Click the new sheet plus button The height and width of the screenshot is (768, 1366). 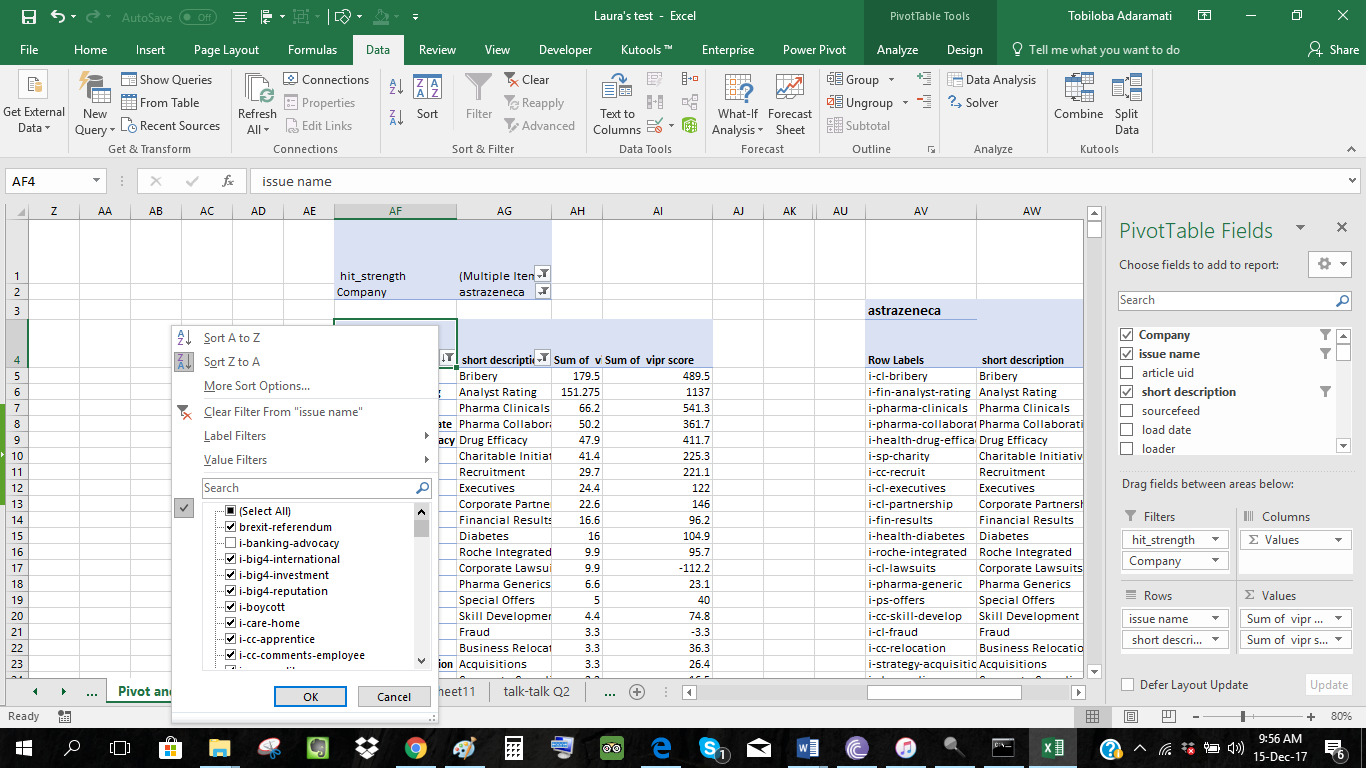(636, 692)
